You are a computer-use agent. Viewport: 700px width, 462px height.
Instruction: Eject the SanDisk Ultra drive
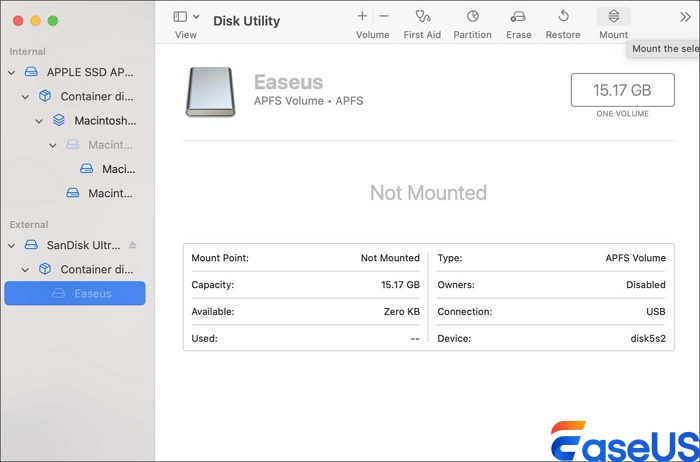click(133, 245)
